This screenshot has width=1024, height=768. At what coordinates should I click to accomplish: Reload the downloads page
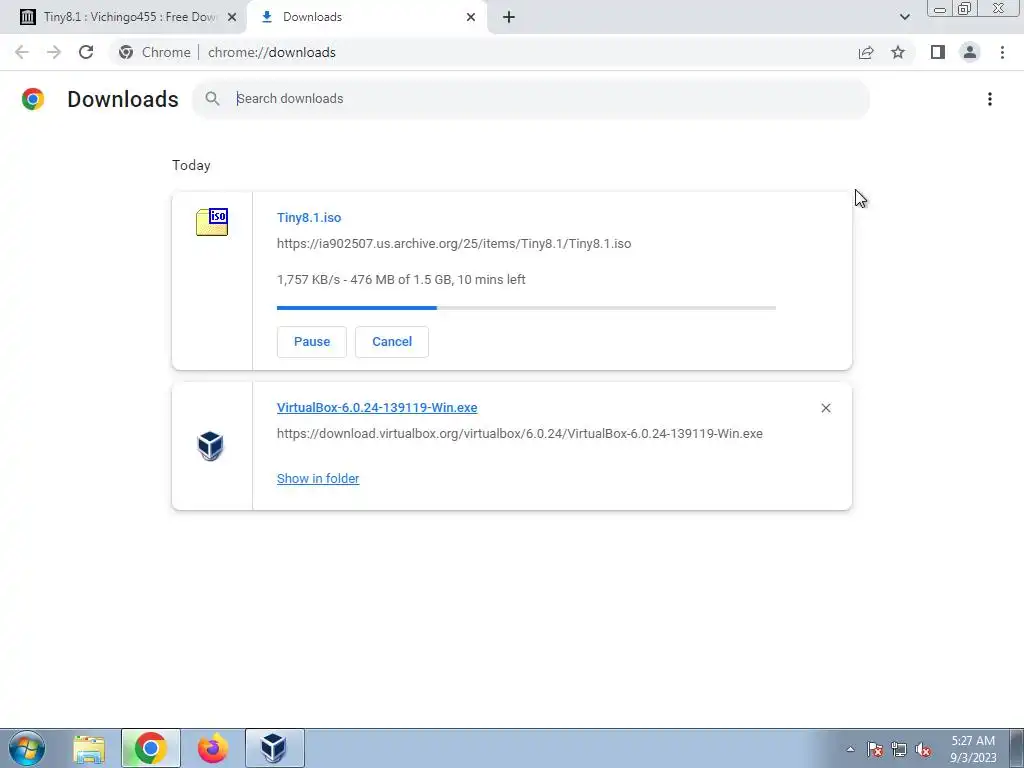(86, 52)
